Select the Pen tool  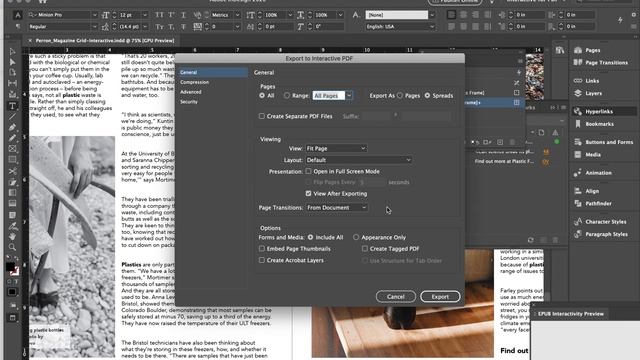pyautogui.click(x=12, y=127)
